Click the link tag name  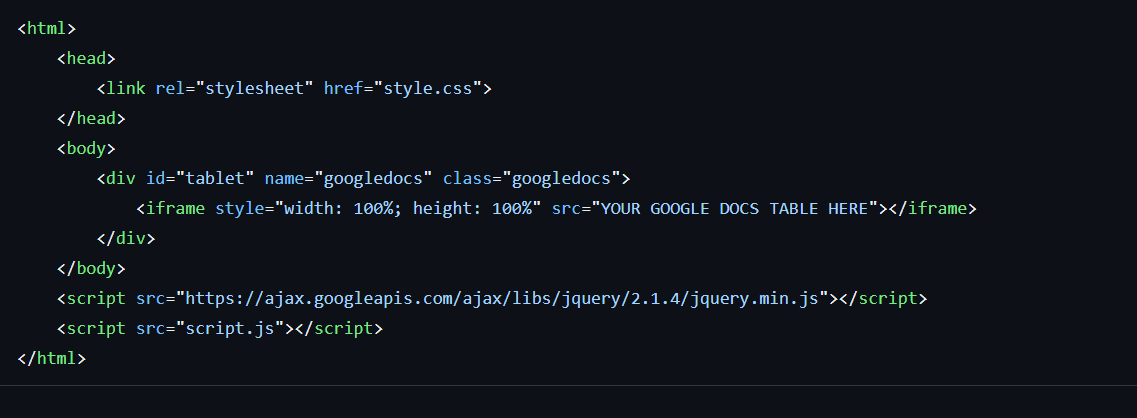pos(125,89)
